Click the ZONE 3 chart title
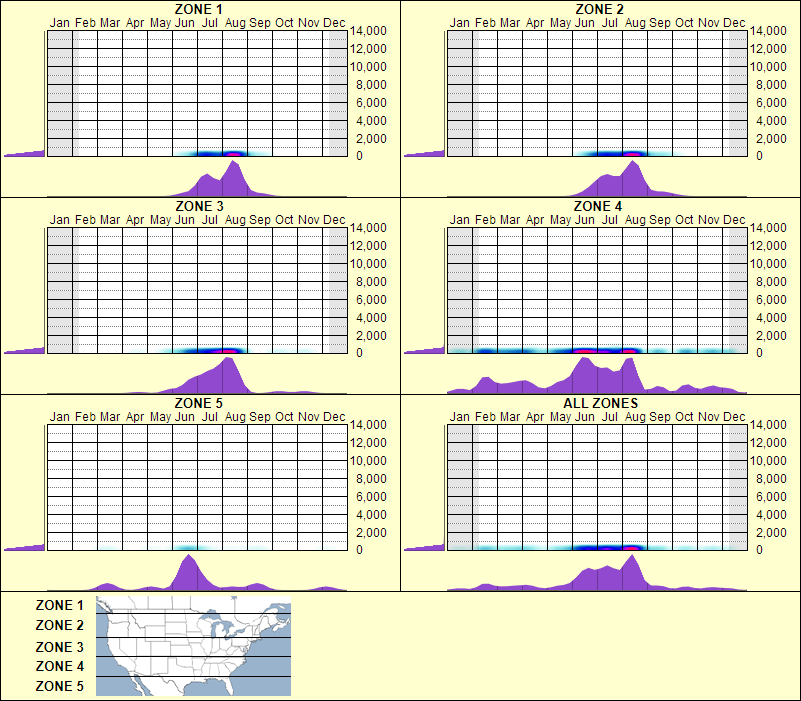This screenshot has height=701, width=801. tap(197, 204)
